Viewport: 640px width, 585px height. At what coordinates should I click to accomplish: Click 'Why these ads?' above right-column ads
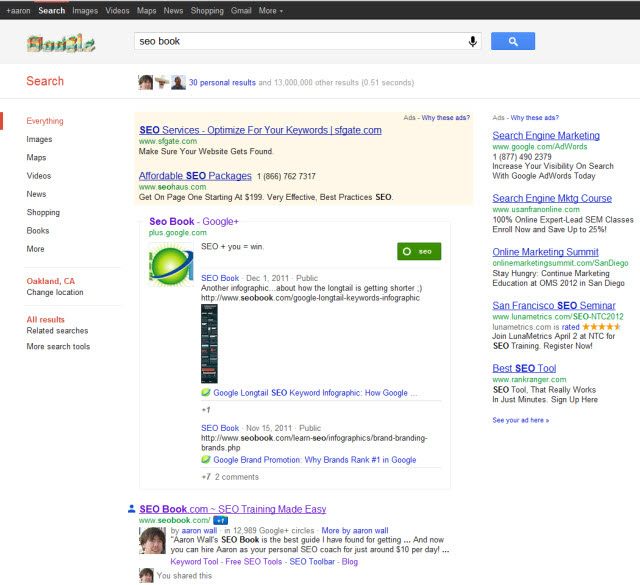(535, 118)
